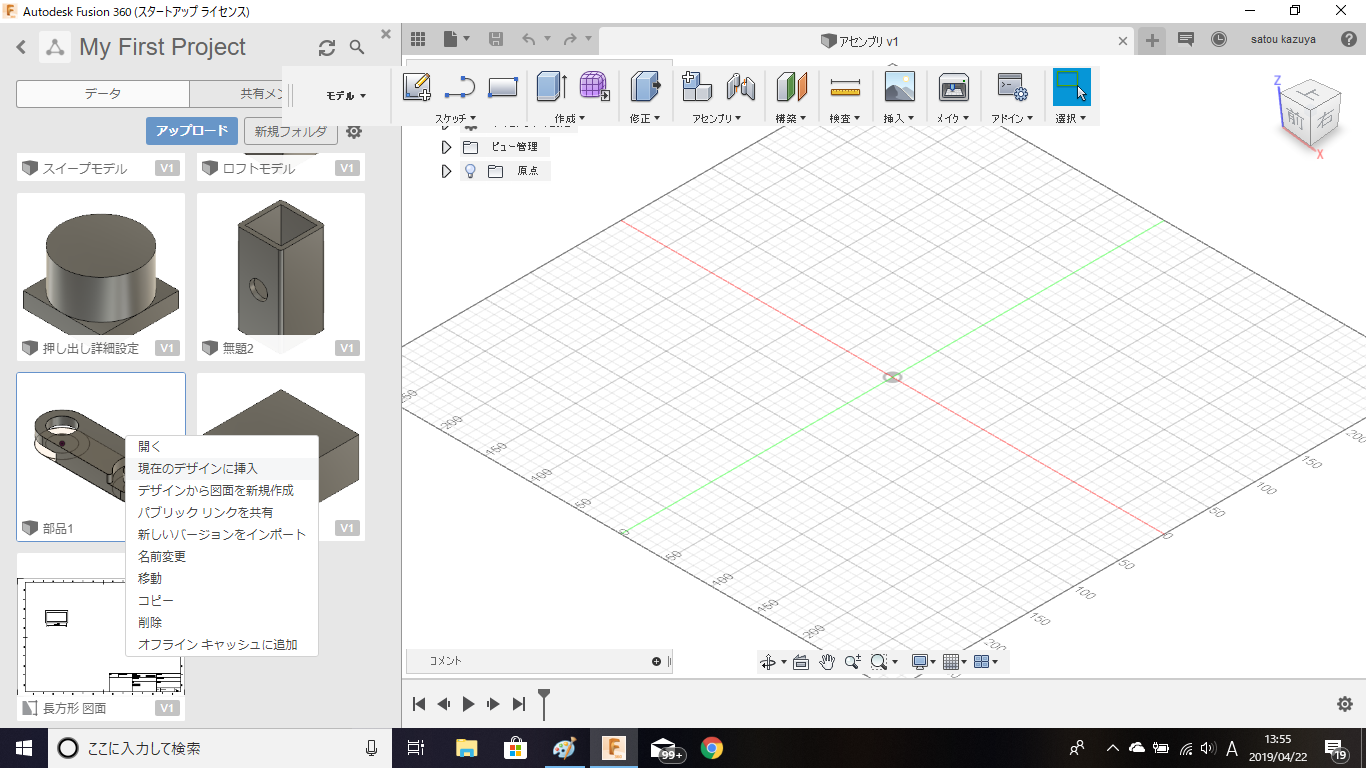
Task: Choose the Joint assembly tool icon
Action: (740, 87)
